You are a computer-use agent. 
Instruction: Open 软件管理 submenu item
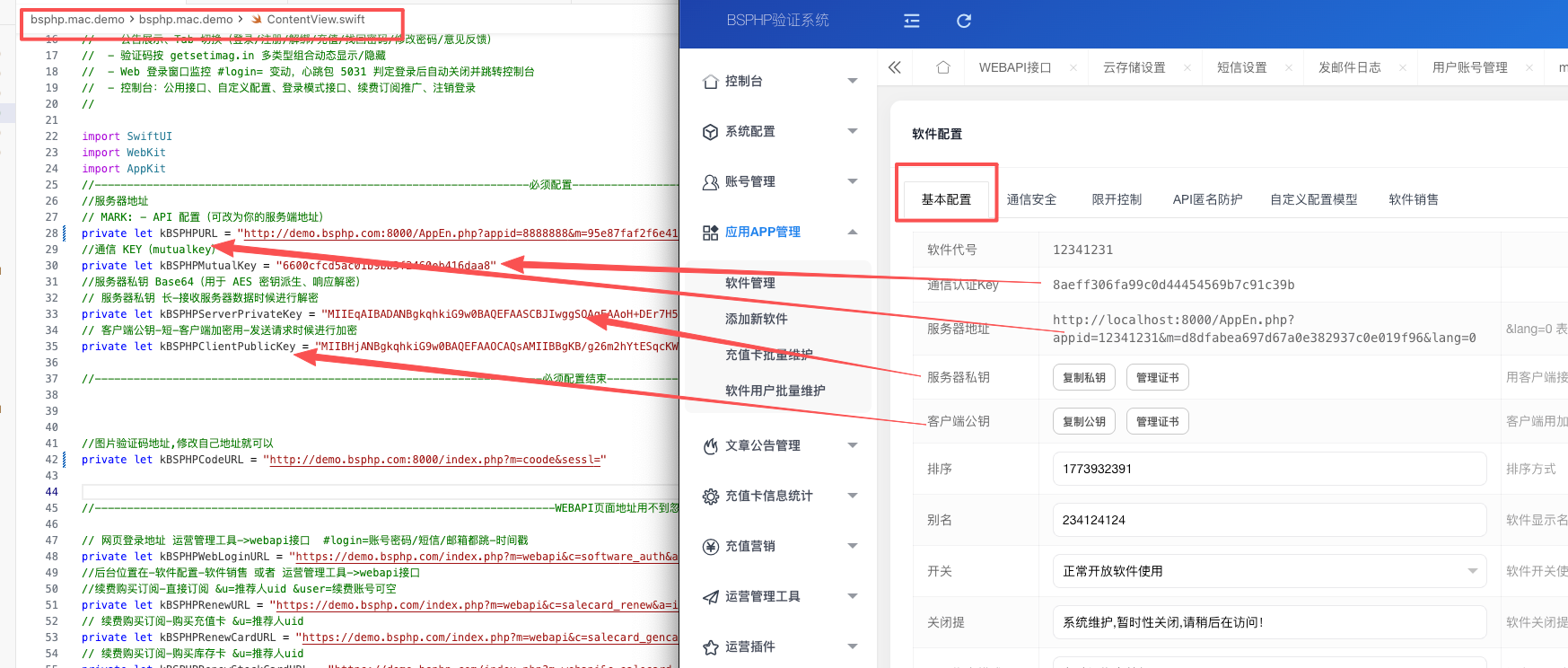(750, 283)
